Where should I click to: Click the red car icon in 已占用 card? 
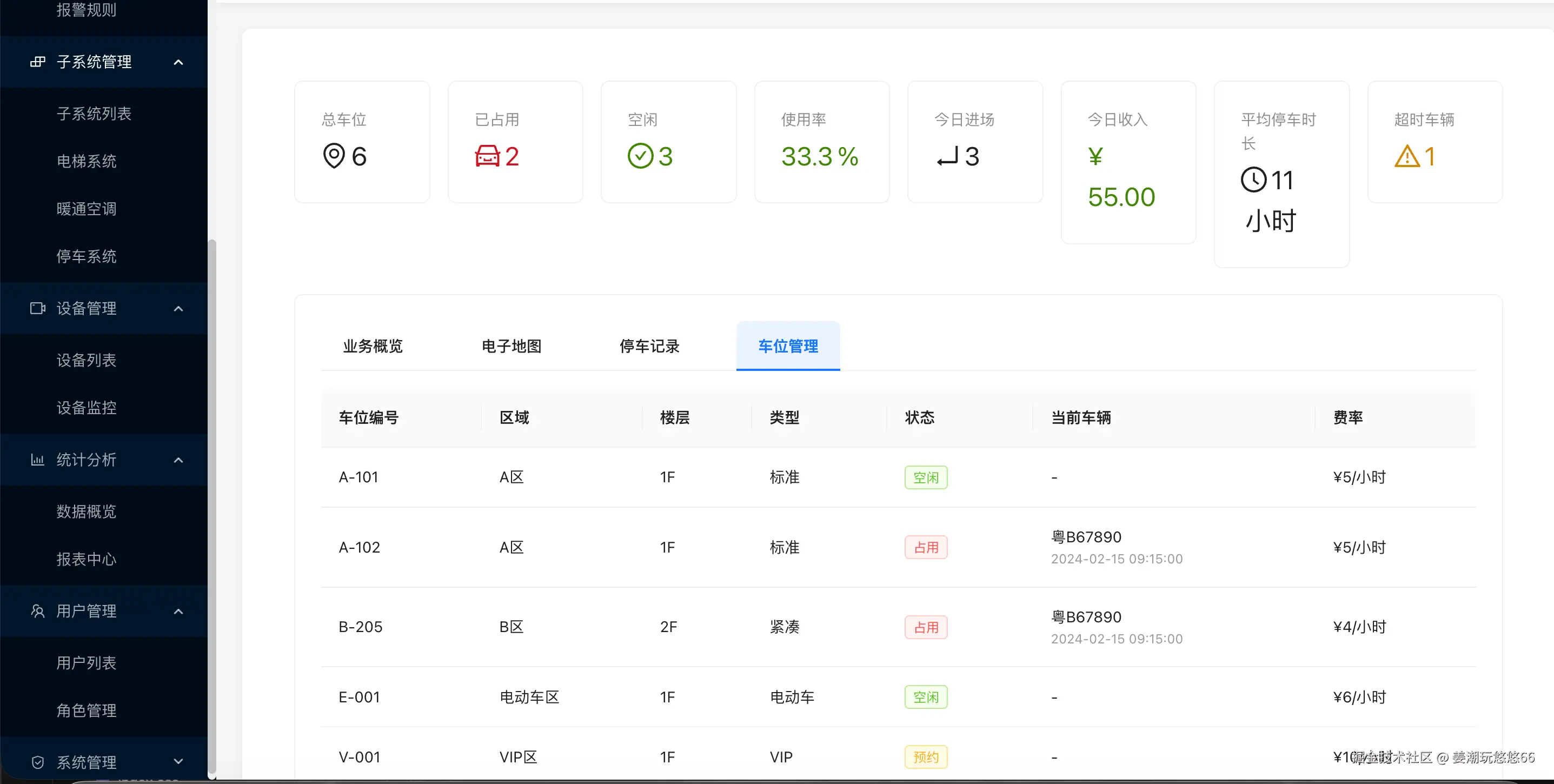click(487, 156)
